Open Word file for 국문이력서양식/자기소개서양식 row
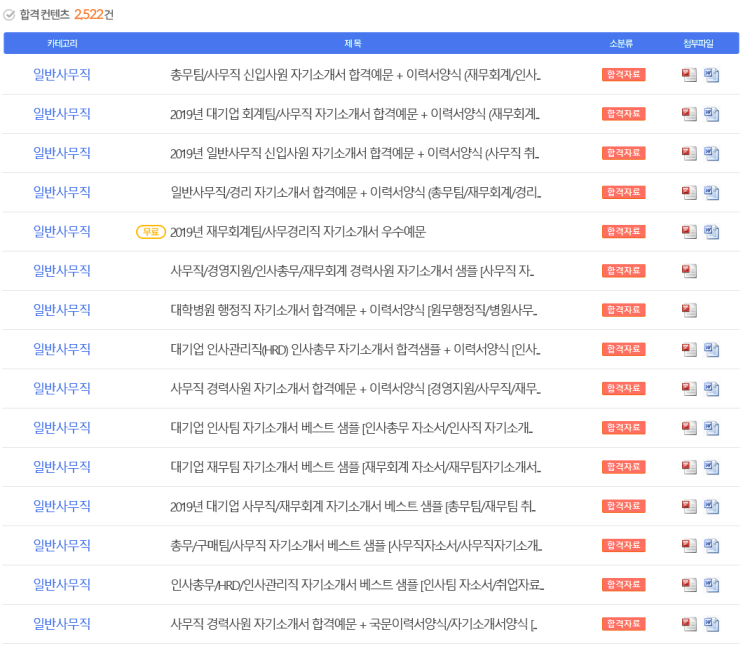The width and height of the screenshot is (743, 653). 711,625
